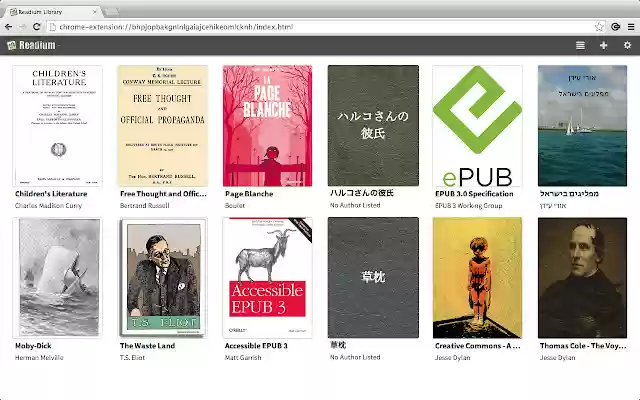This screenshot has height=400, width=640.
Task: Click "No Author Listed" under ハルコさんの彼氏
Action: [355, 205]
